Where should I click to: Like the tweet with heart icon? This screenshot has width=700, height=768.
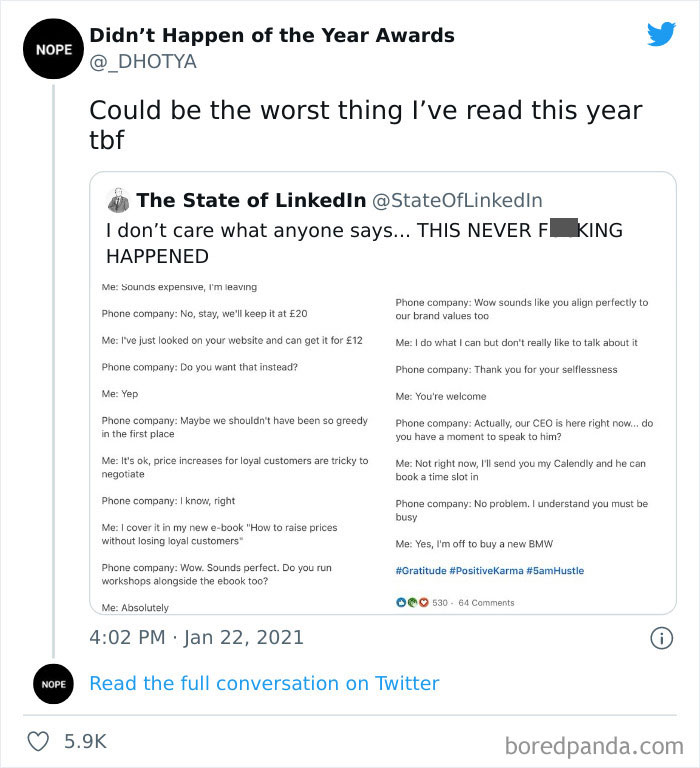39,741
